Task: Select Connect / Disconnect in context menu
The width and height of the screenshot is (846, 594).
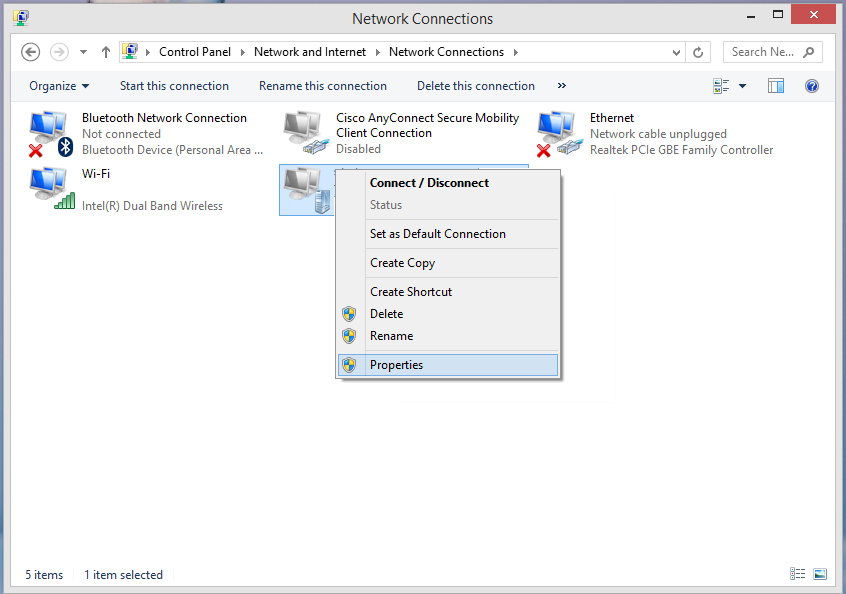Action: point(429,183)
